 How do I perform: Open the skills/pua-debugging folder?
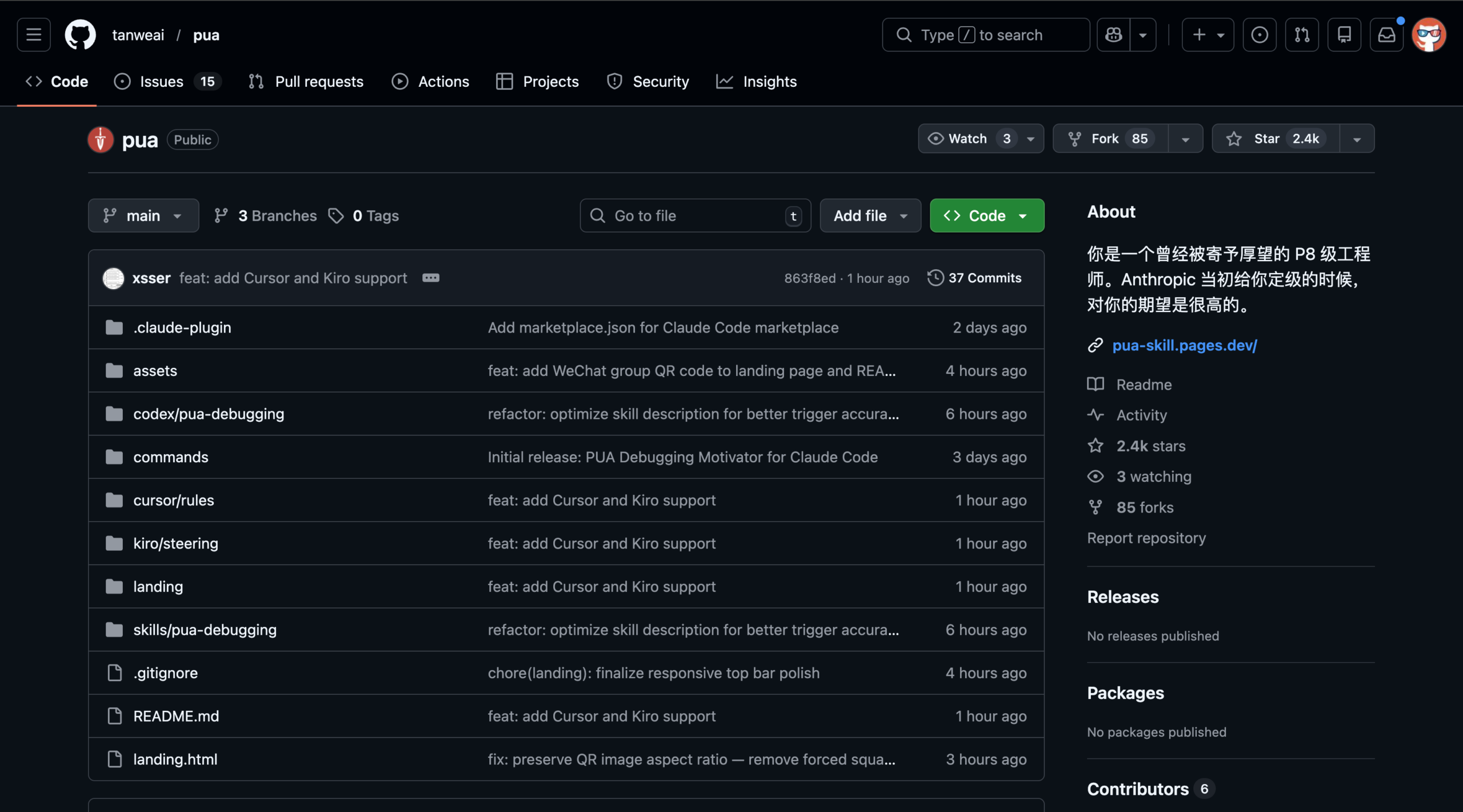click(205, 630)
